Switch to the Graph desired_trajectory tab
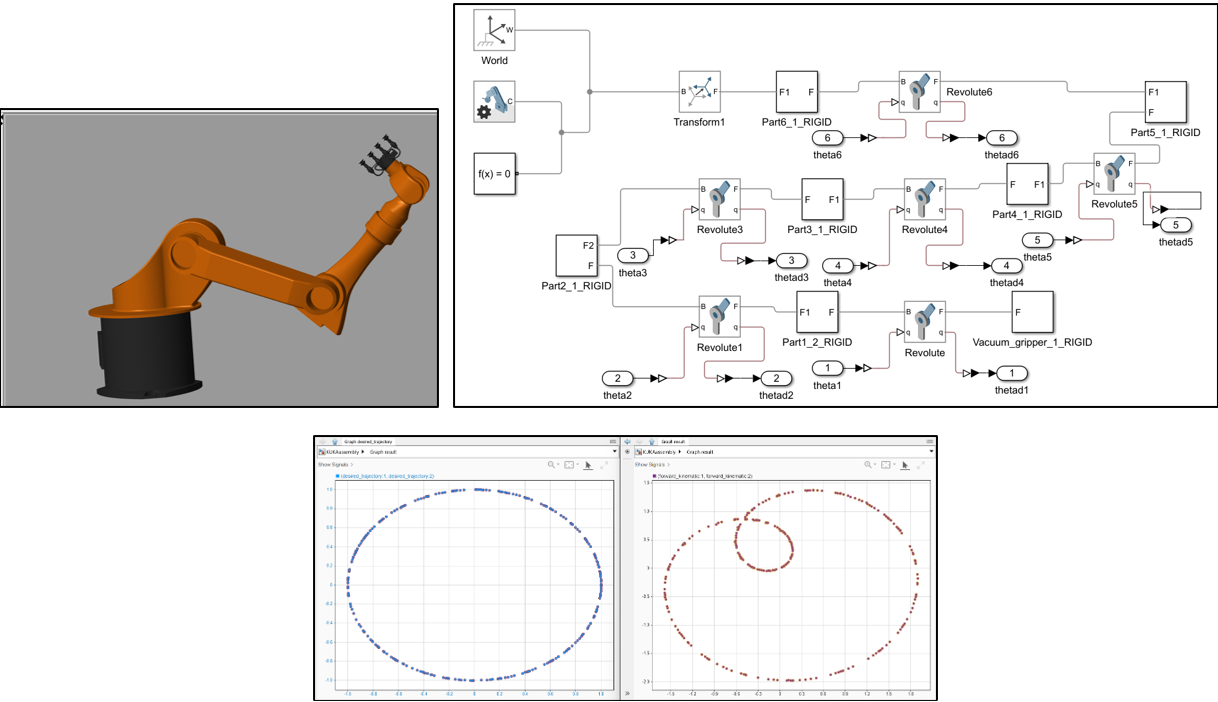This screenshot has width=1218, height=702. pyautogui.click(x=367, y=440)
